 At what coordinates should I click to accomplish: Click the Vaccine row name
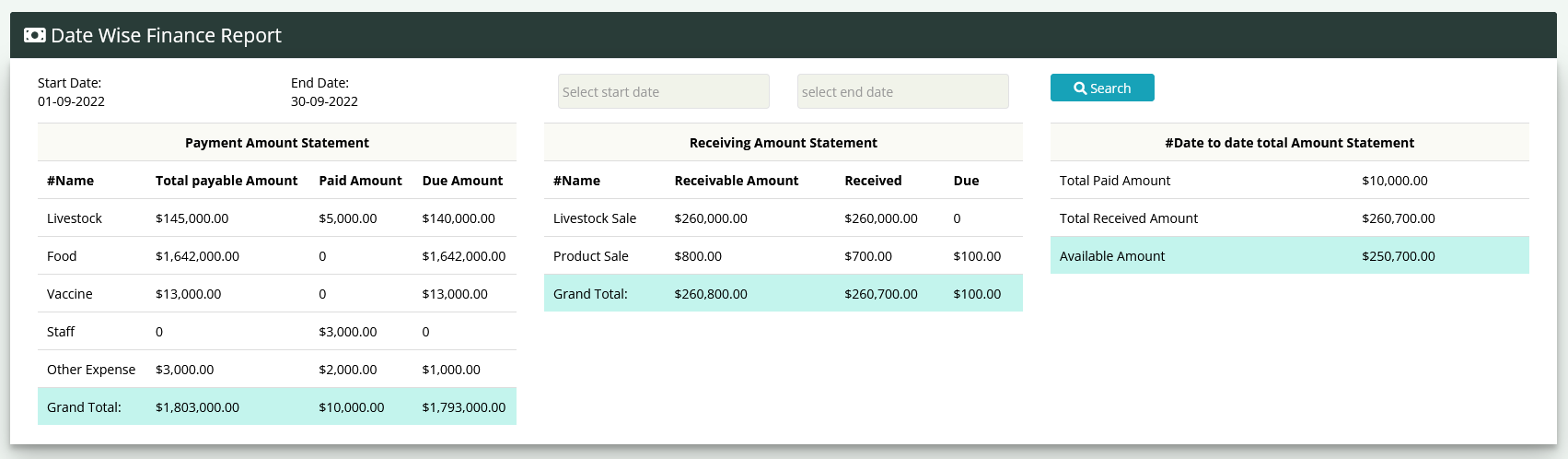pos(70,294)
